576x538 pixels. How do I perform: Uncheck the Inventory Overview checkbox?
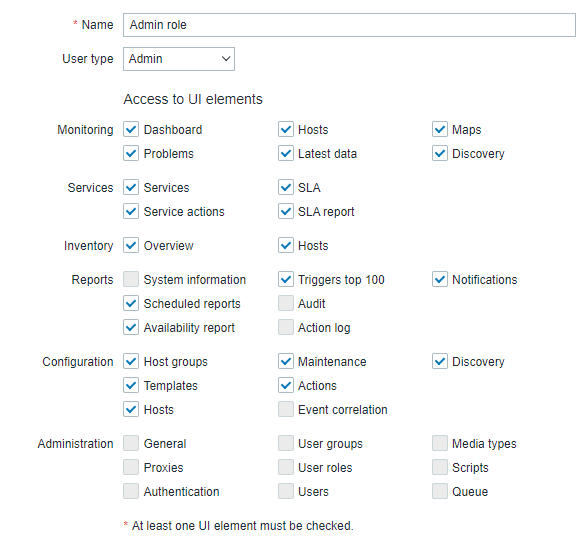click(131, 245)
